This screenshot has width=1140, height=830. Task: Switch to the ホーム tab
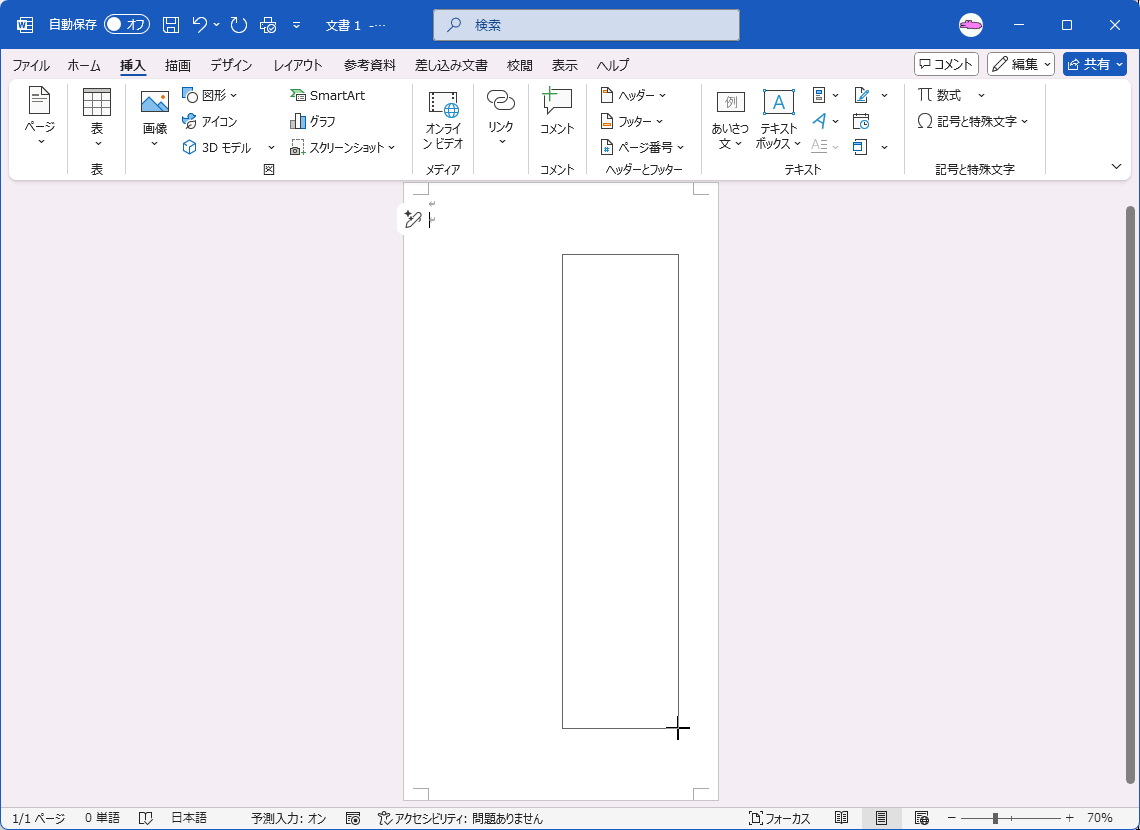click(x=84, y=65)
